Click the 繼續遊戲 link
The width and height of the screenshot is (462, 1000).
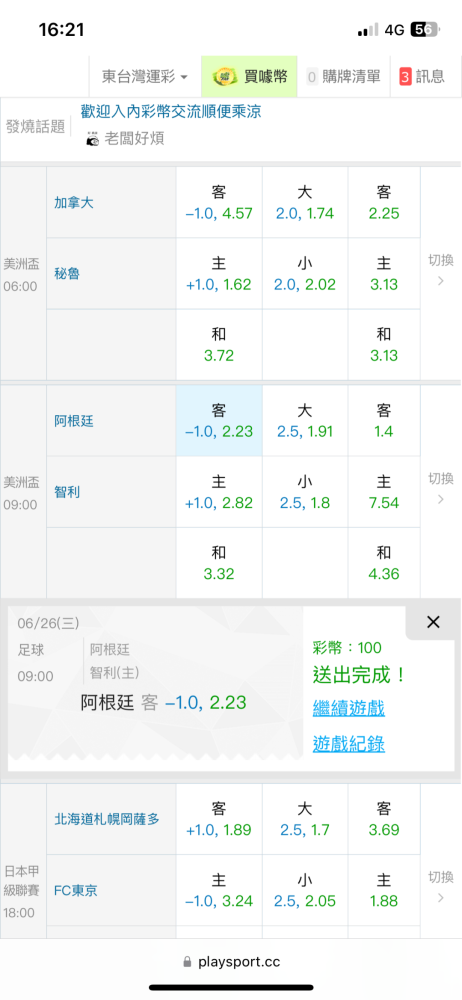point(348,708)
